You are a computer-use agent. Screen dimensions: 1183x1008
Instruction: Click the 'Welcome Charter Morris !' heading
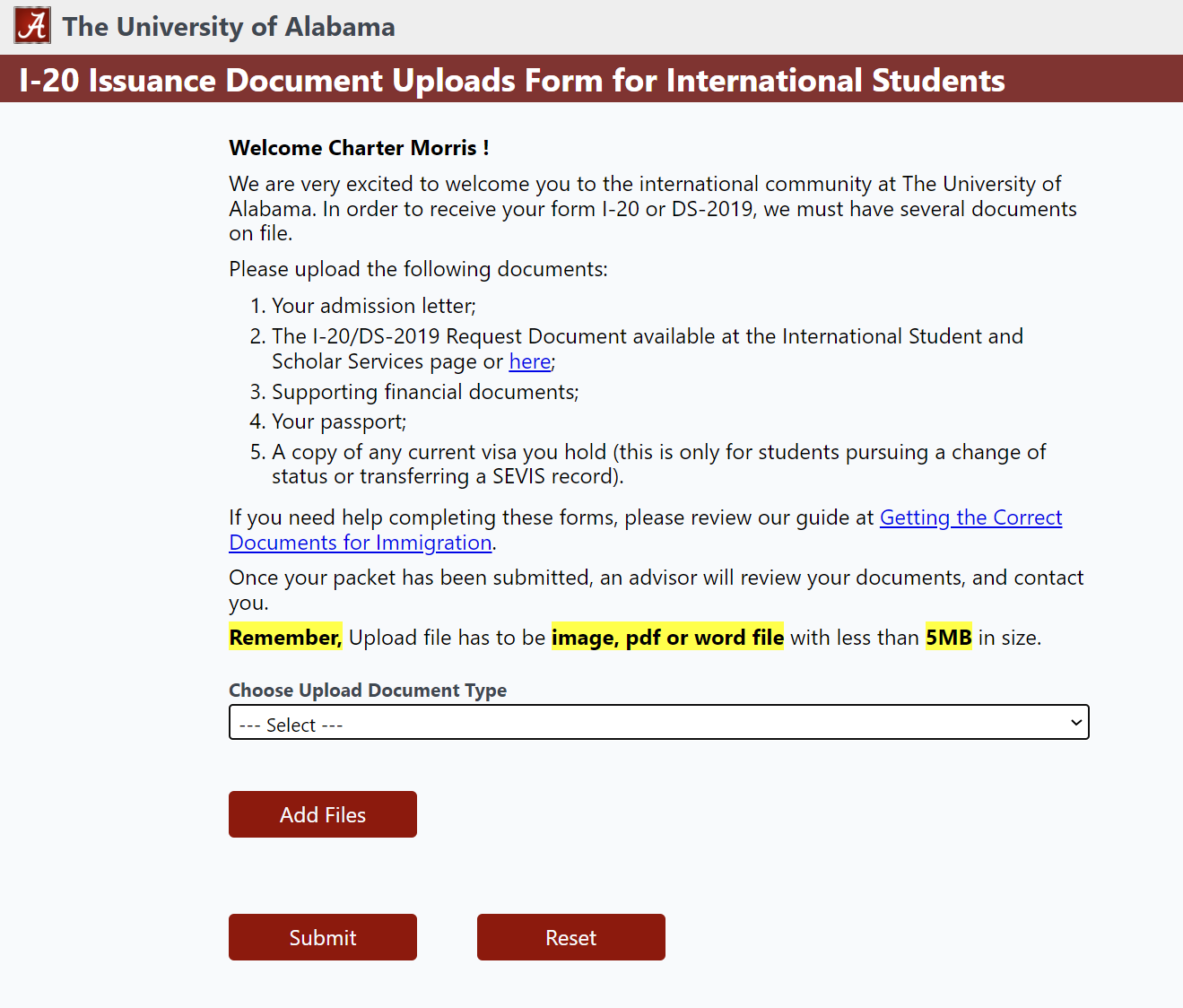click(x=359, y=147)
